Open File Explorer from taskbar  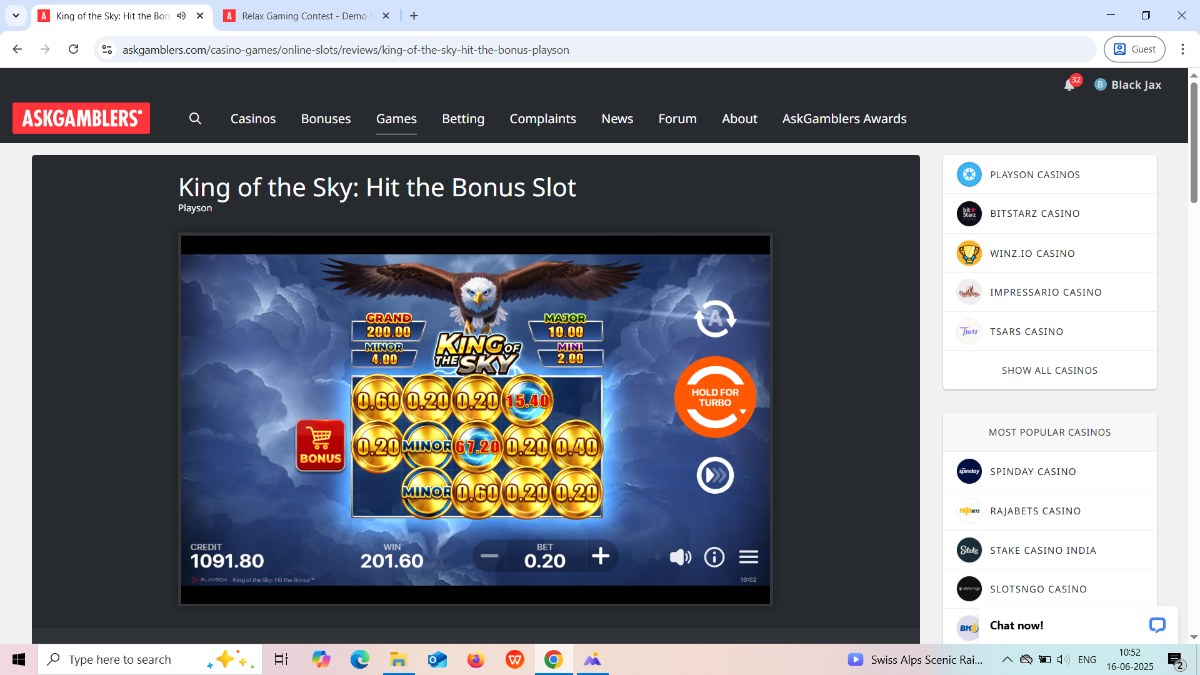click(x=398, y=659)
